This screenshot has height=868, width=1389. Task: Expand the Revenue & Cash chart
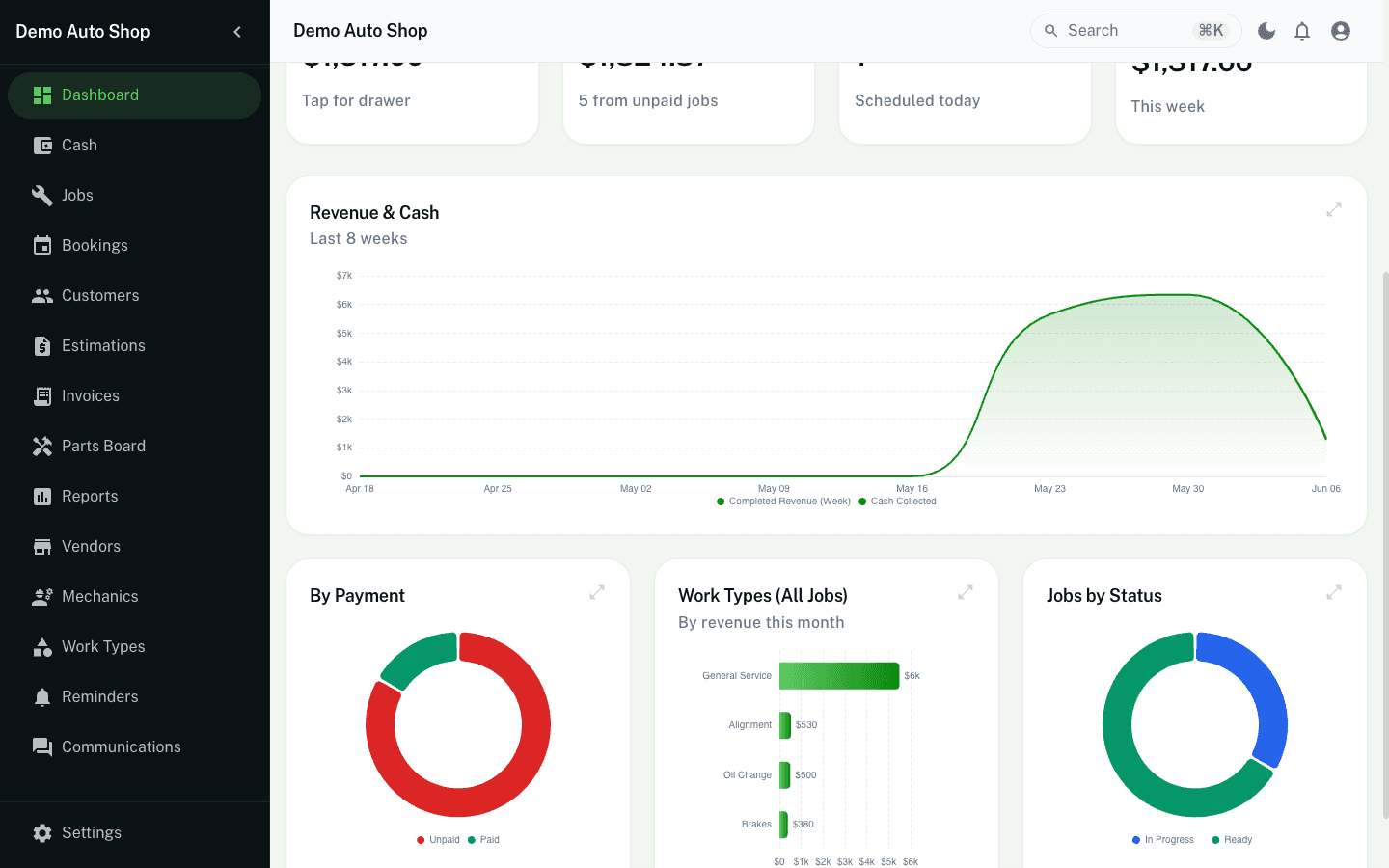coord(1334,209)
